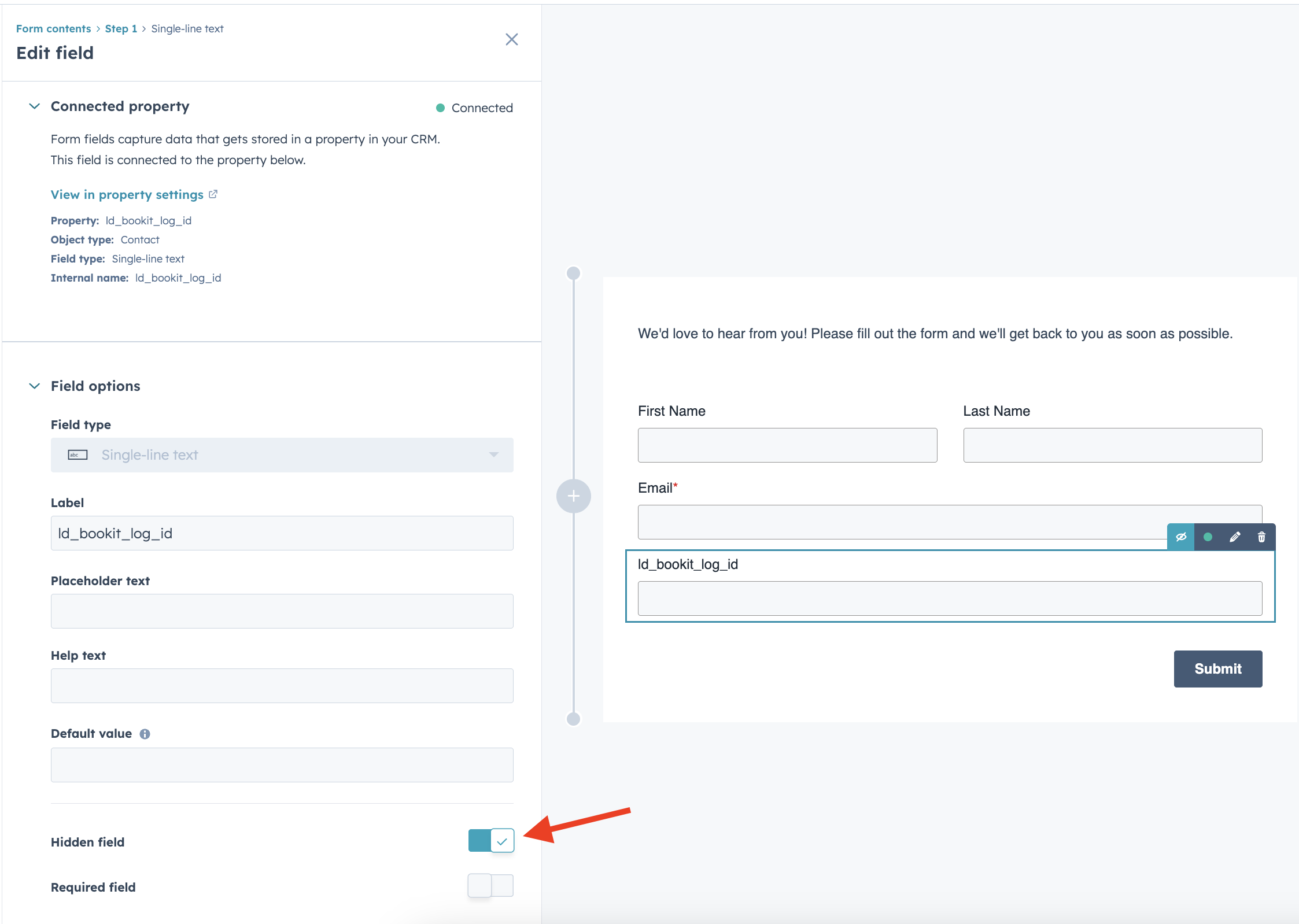The width and height of the screenshot is (1299, 924).
Task: Enable the Required field toggle
Action: coord(490,885)
